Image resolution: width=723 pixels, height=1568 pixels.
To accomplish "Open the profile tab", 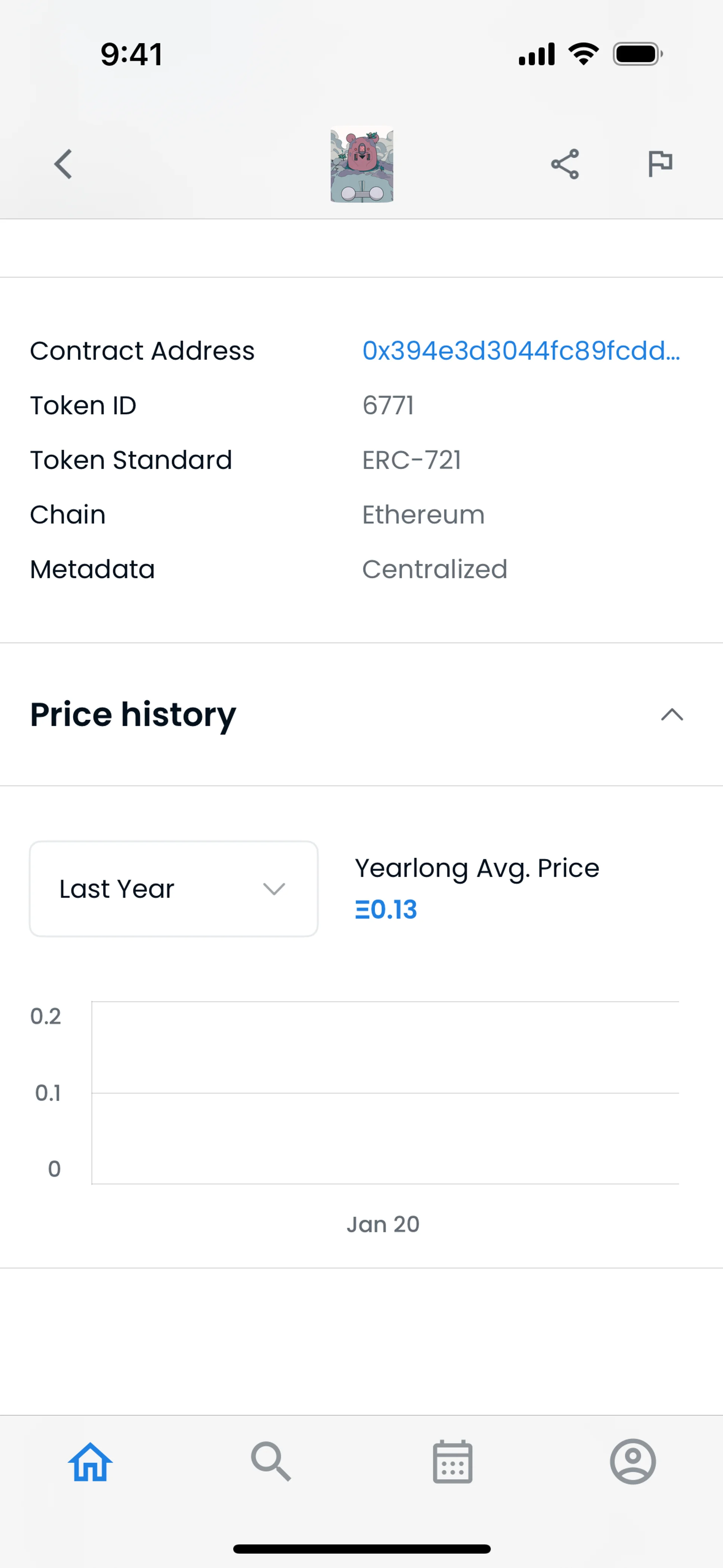I will [x=633, y=1461].
